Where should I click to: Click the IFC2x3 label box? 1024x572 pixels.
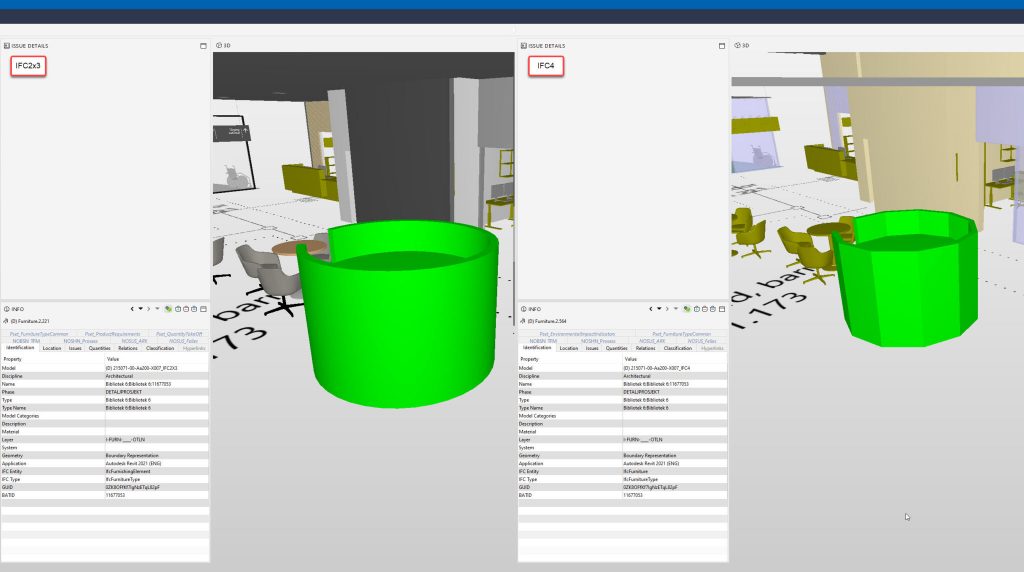tap(29, 66)
